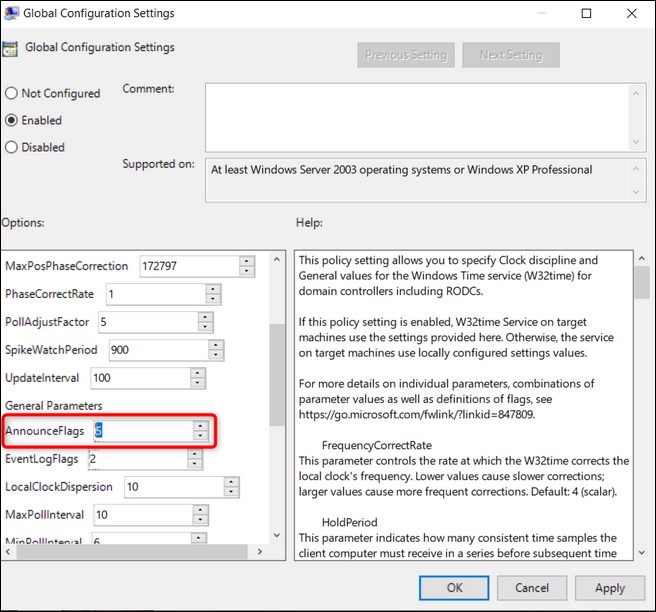Increase UpdateInterval with up arrow
Screen dimensions: 656x612
[x=198, y=373]
